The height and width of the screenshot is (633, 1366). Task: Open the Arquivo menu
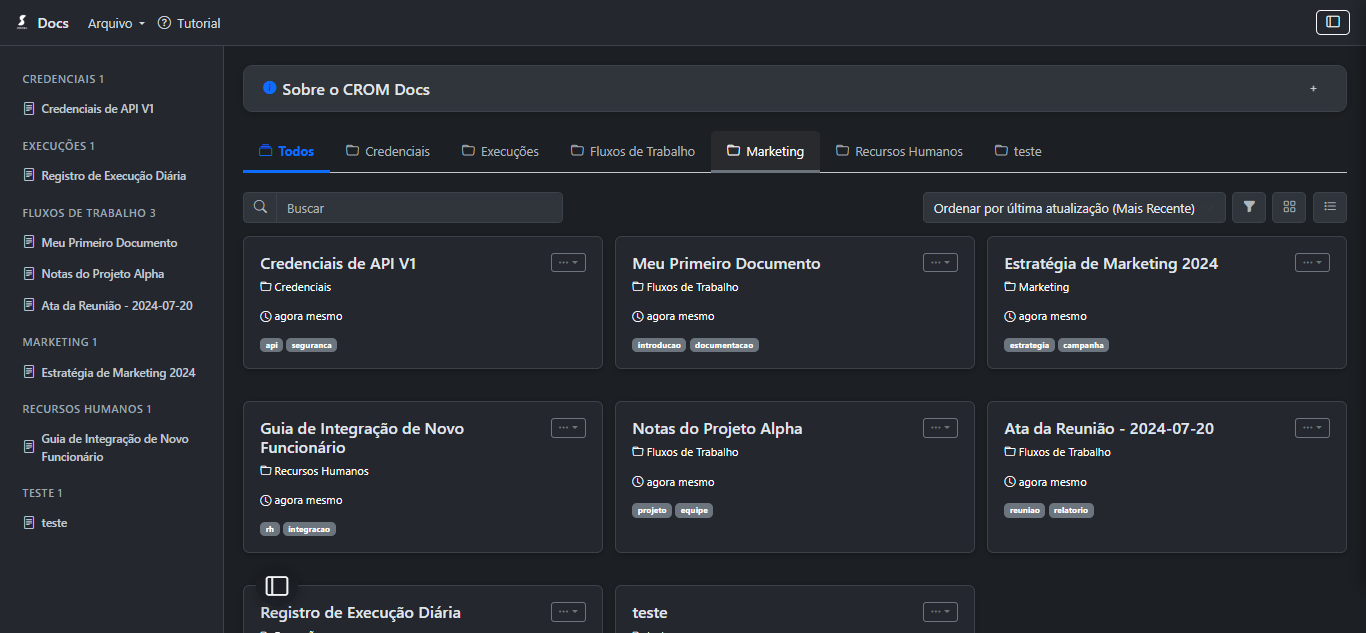pyautogui.click(x=116, y=23)
